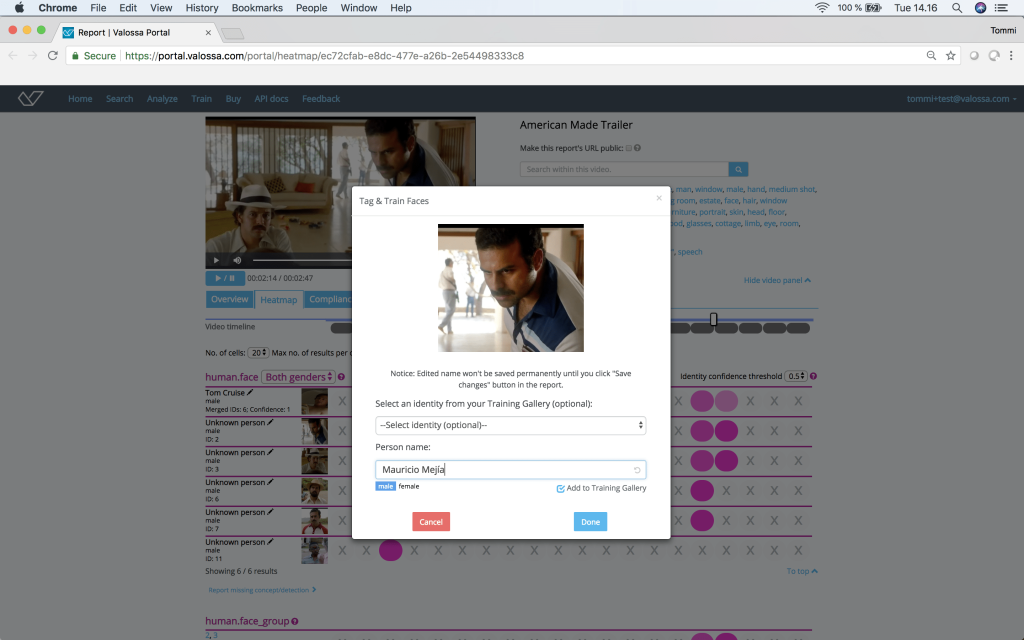Open the Feedback page

[321, 99]
